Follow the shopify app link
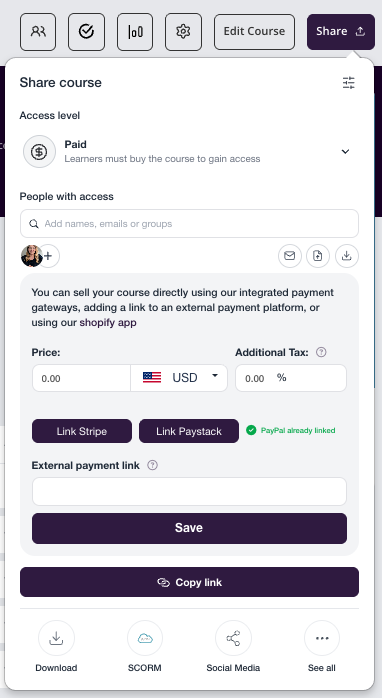The image size is (382, 698). [x=108, y=322]
